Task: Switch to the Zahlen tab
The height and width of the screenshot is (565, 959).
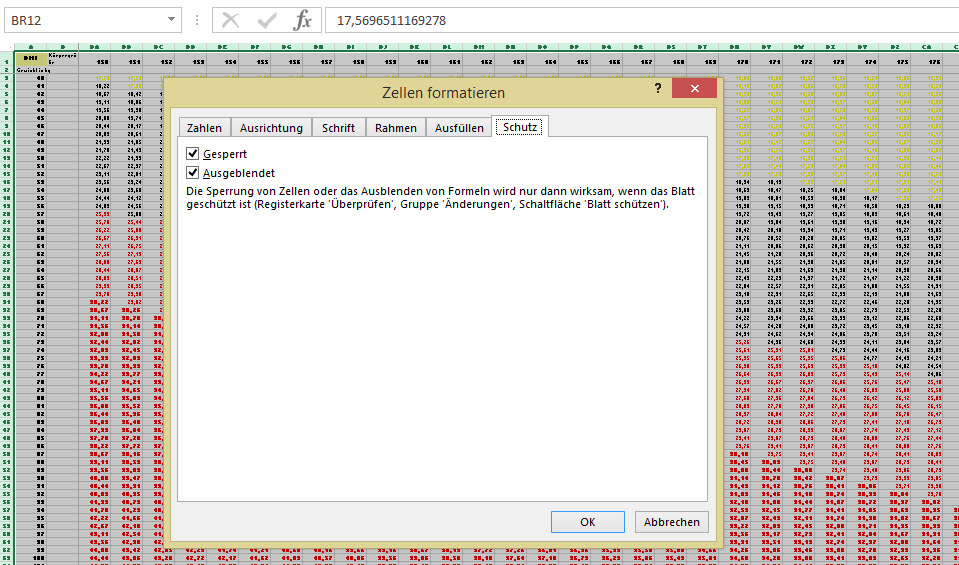Action: click(x=204, y=128)
